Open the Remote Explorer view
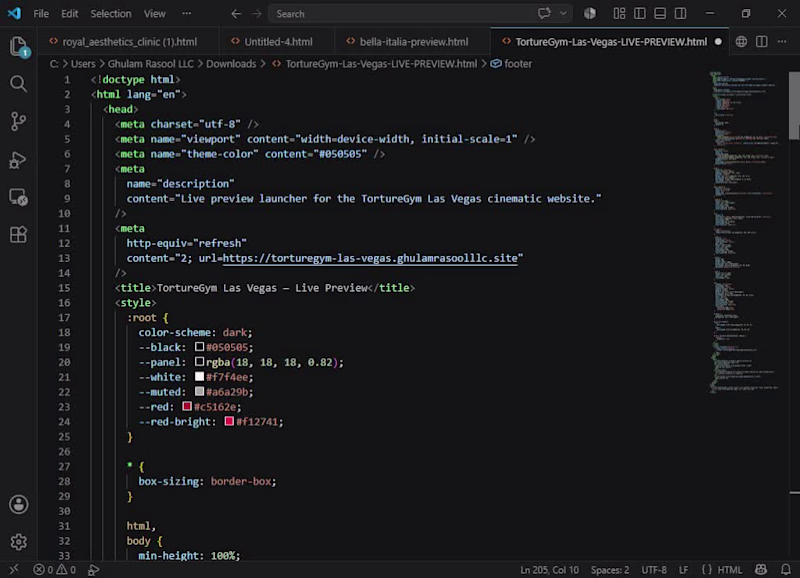 pos(18,197)
